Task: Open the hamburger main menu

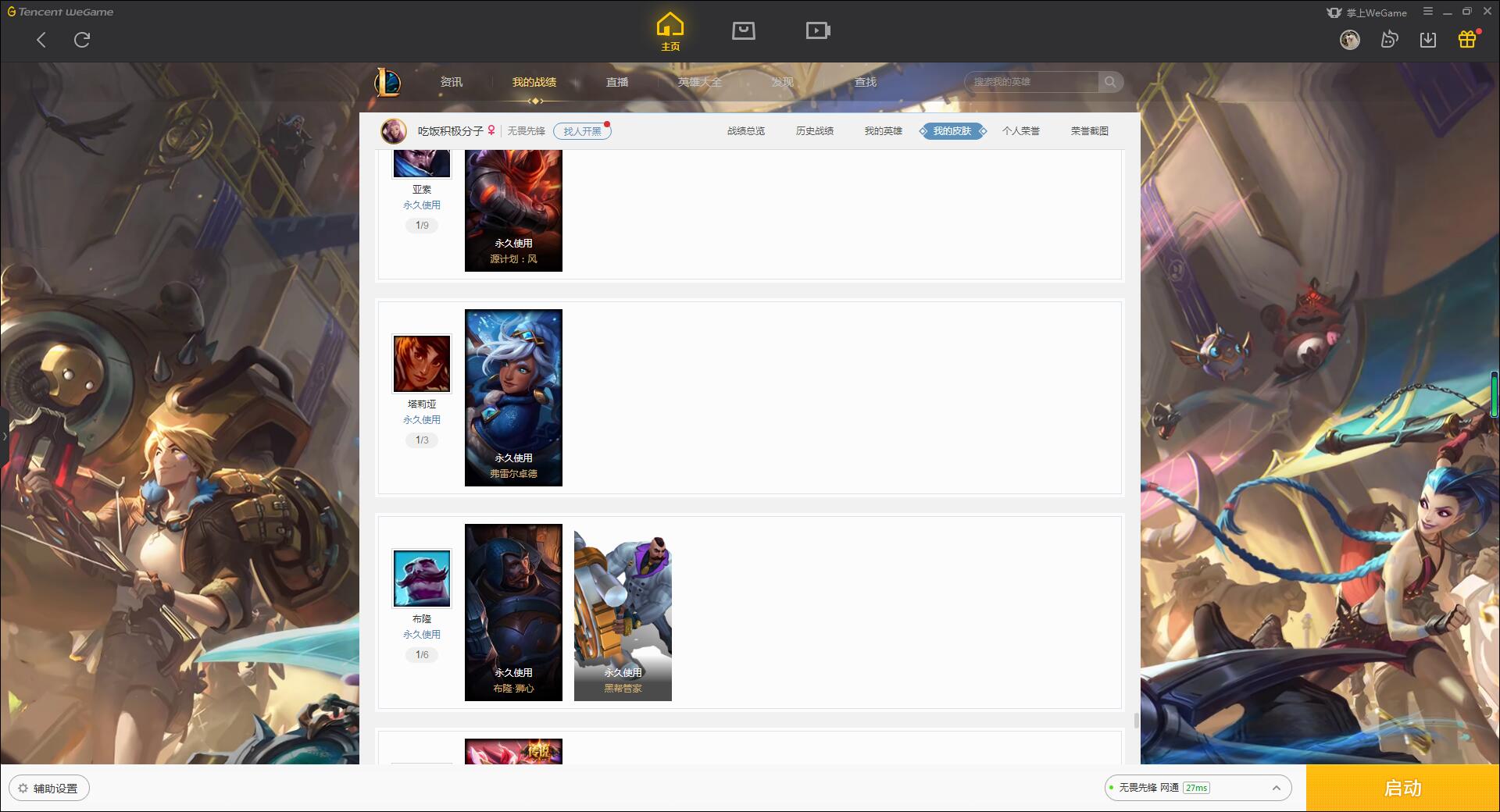Action: point(1428,12)
